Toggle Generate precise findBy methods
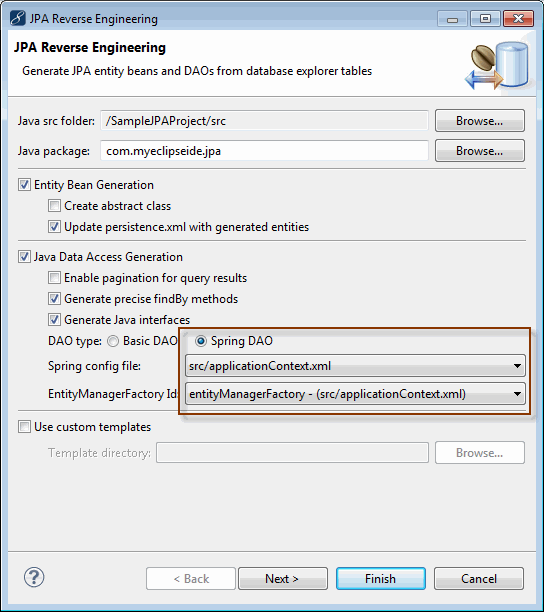544x612 pixels. (54, 299)
